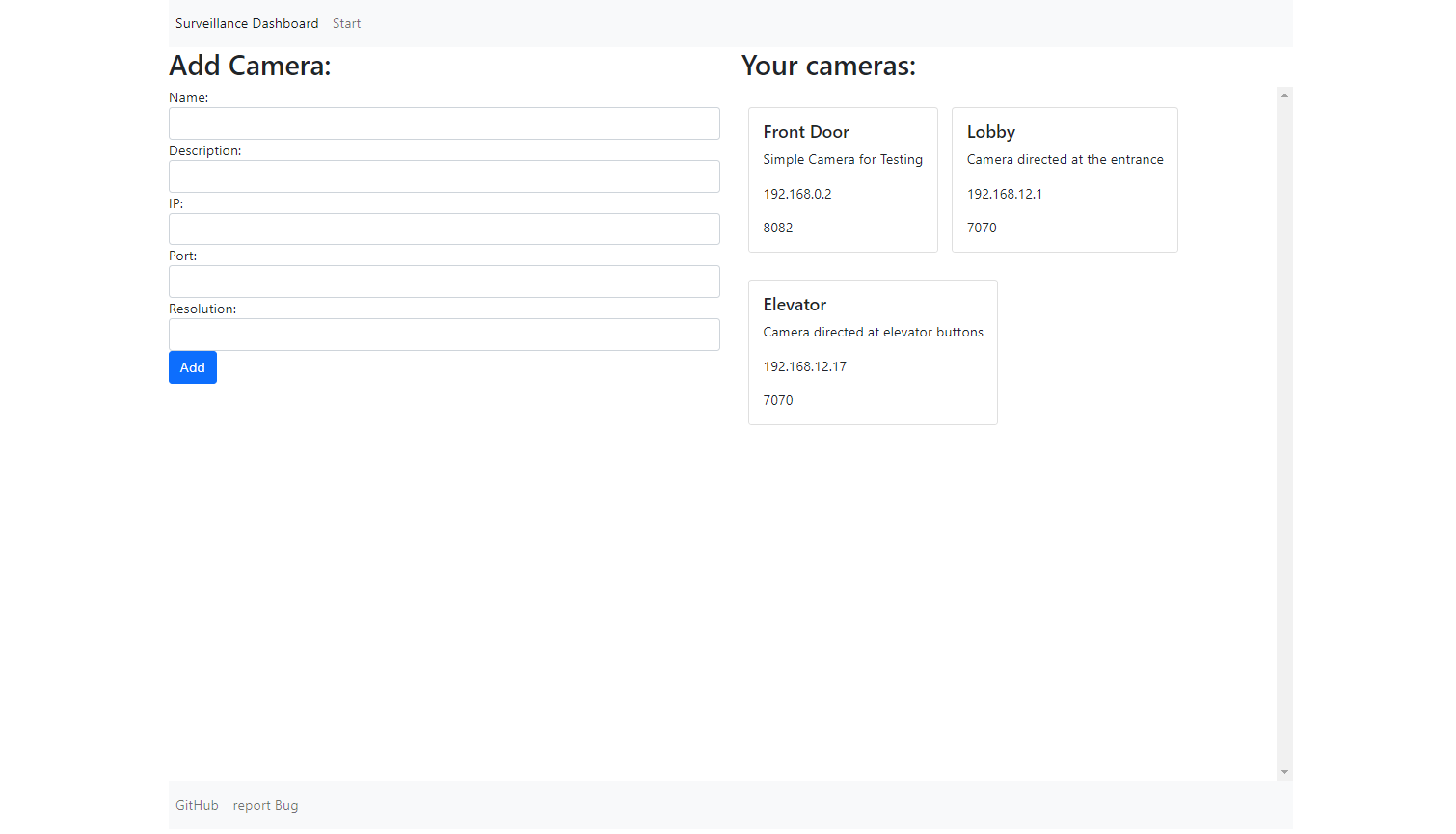Select the Lobby camera card title

pyautogui.click(x=990, y=132)
